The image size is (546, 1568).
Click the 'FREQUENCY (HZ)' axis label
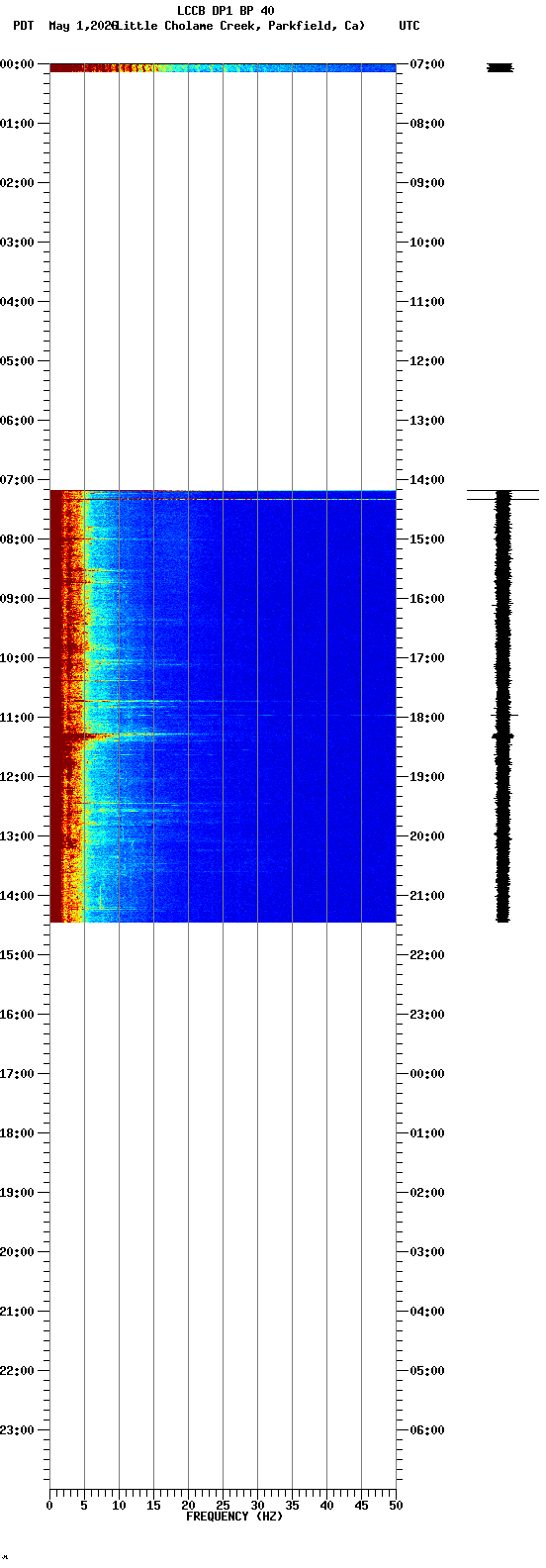click(234, 1517)
